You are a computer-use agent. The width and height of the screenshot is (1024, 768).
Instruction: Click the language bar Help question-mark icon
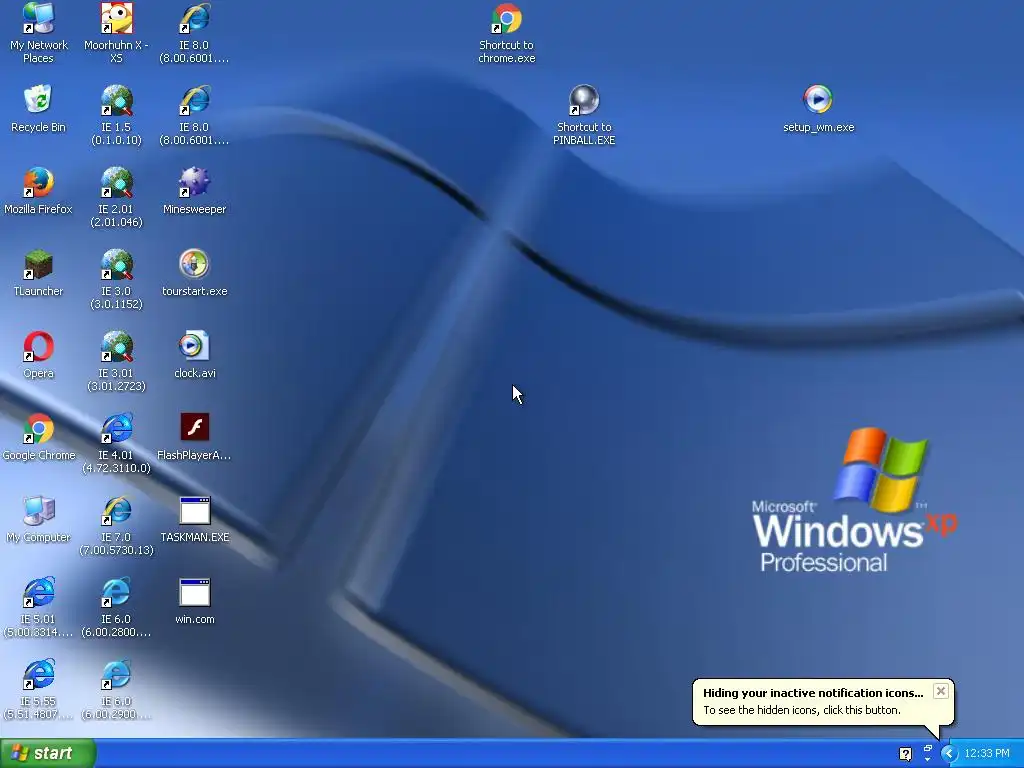point(905,754)
